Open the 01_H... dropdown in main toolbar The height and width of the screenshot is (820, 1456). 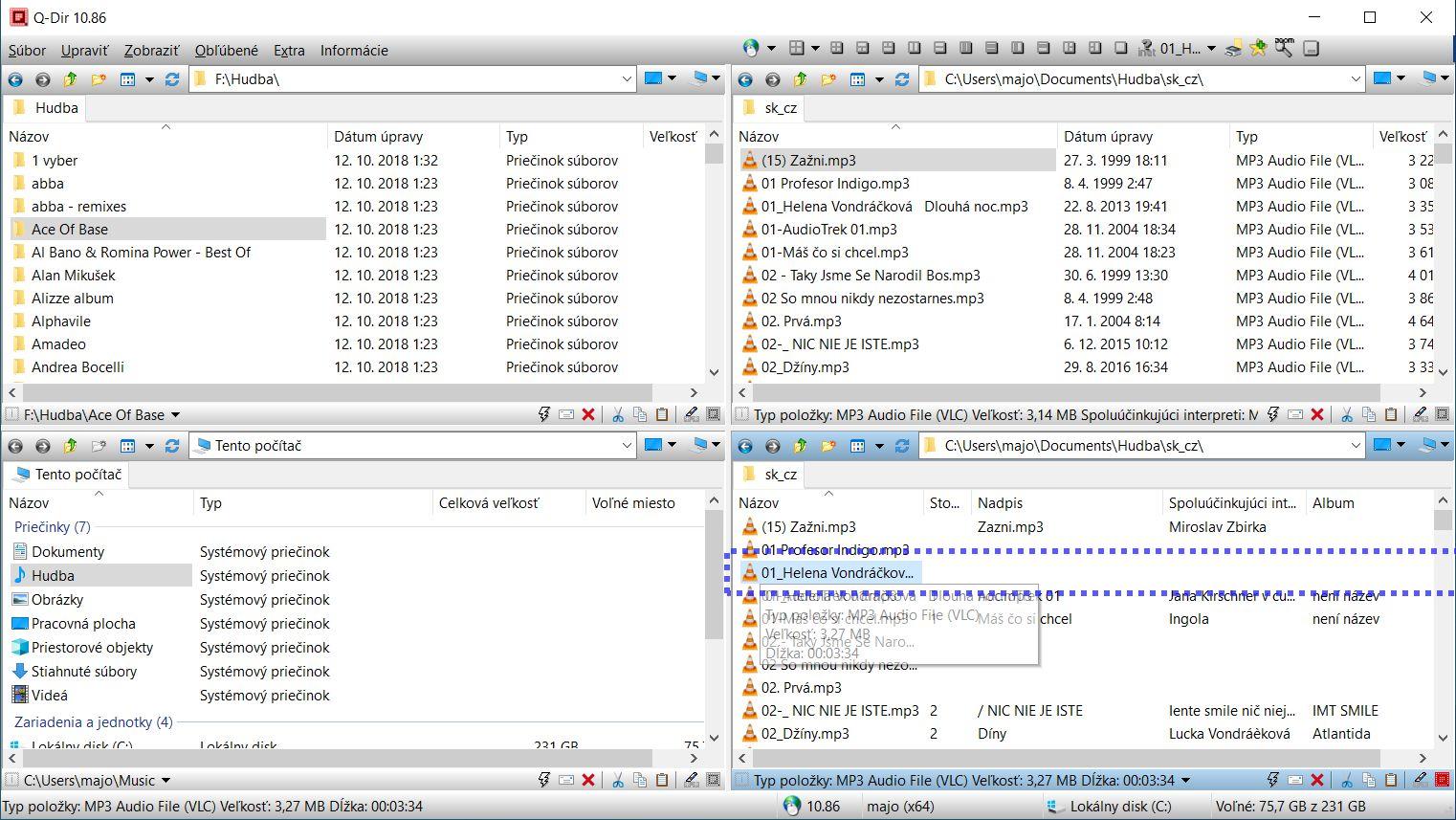[1211, 48]
